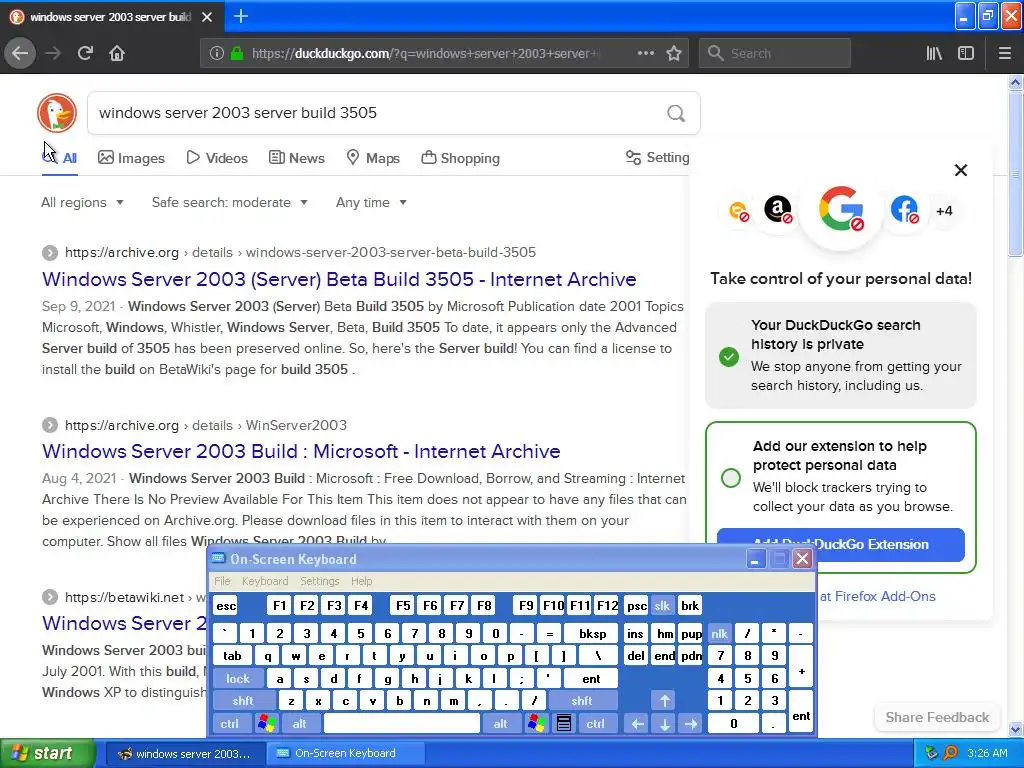Click the magnifier tray icon in taskbar

pos(950,753)
